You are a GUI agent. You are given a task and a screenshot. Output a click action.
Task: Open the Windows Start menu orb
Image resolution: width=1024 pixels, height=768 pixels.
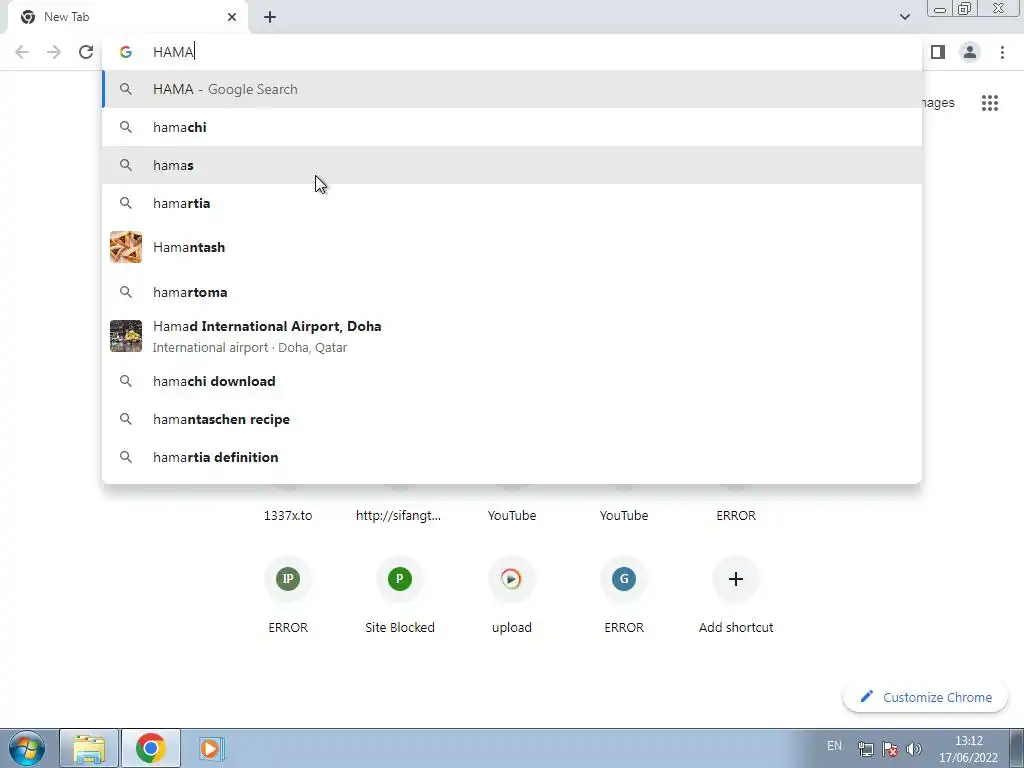27,748
